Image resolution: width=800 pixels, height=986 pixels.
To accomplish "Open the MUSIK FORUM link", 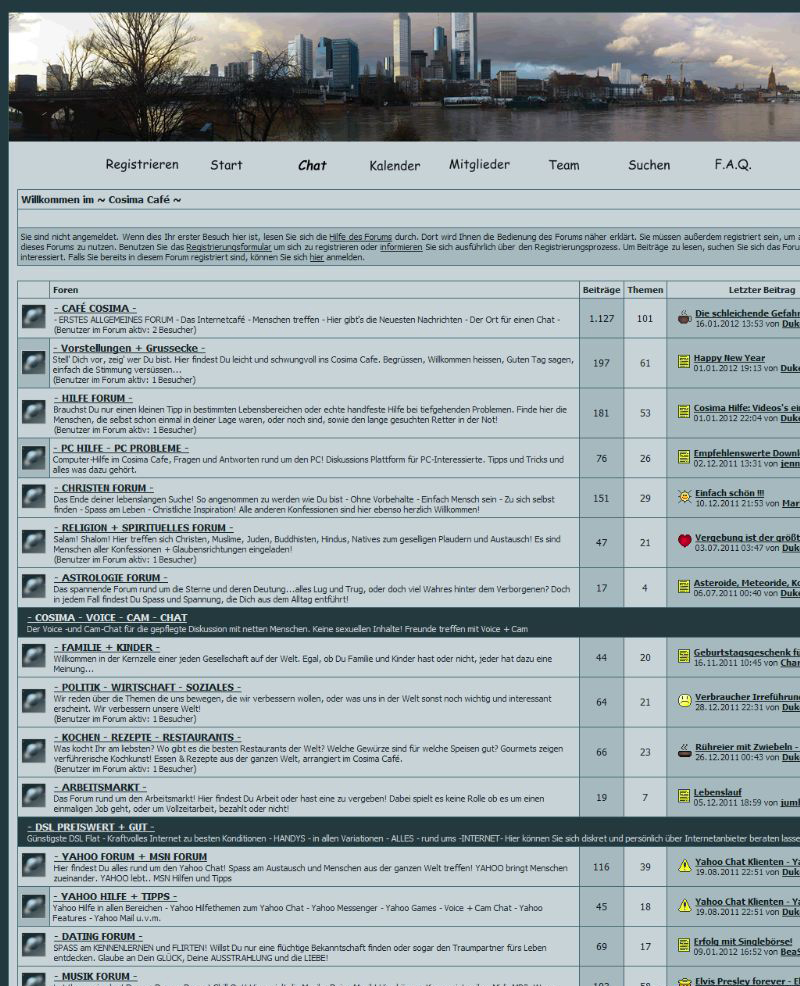I will 96,977.
